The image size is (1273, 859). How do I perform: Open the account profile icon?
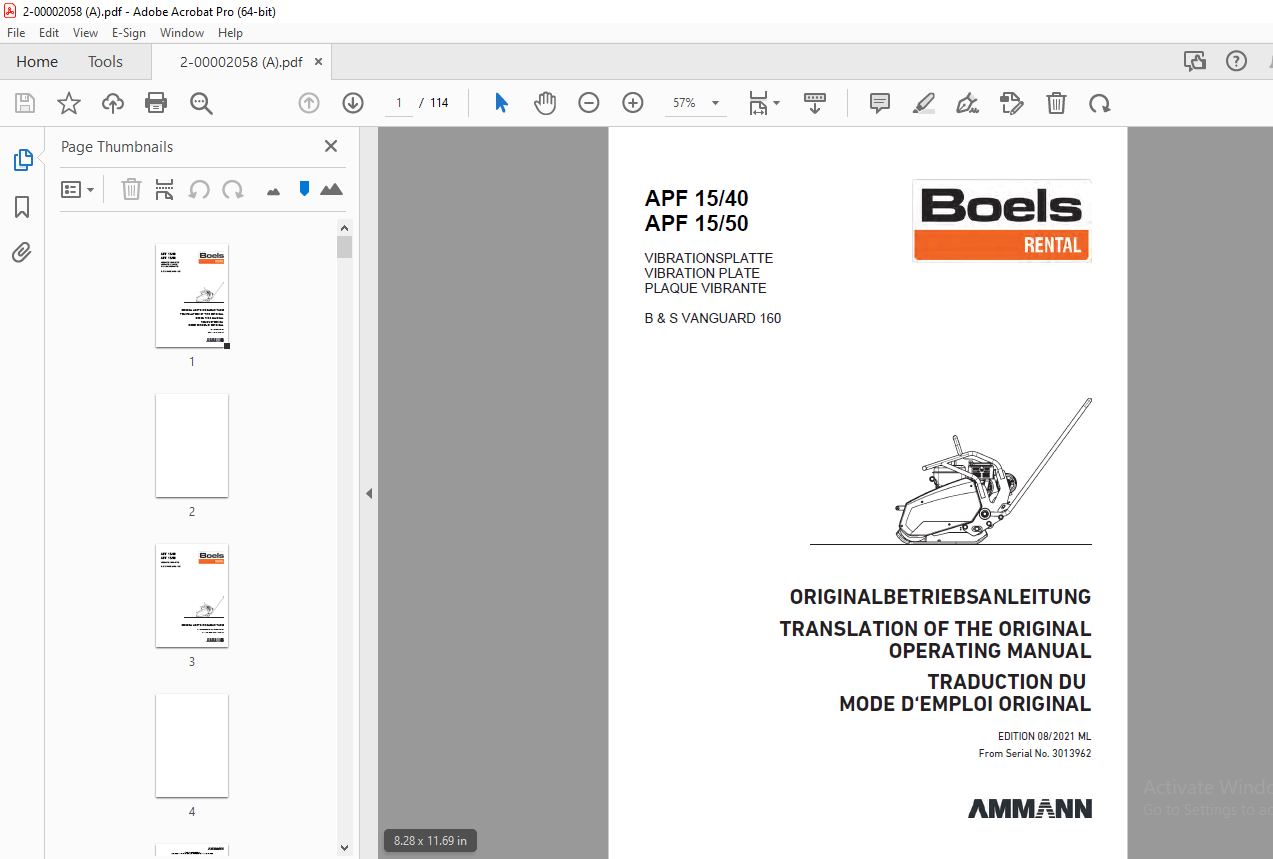1270,61
